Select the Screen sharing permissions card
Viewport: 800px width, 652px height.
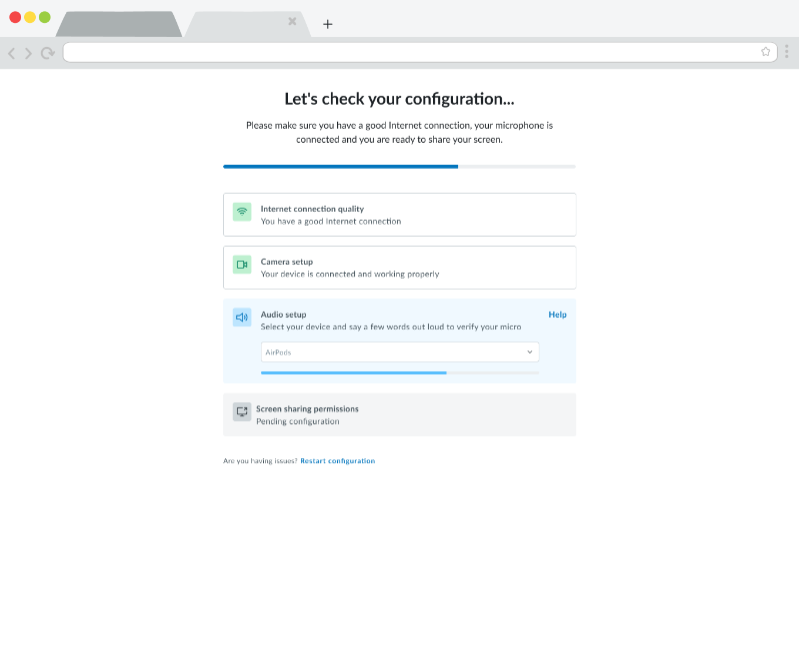point(399,415)
